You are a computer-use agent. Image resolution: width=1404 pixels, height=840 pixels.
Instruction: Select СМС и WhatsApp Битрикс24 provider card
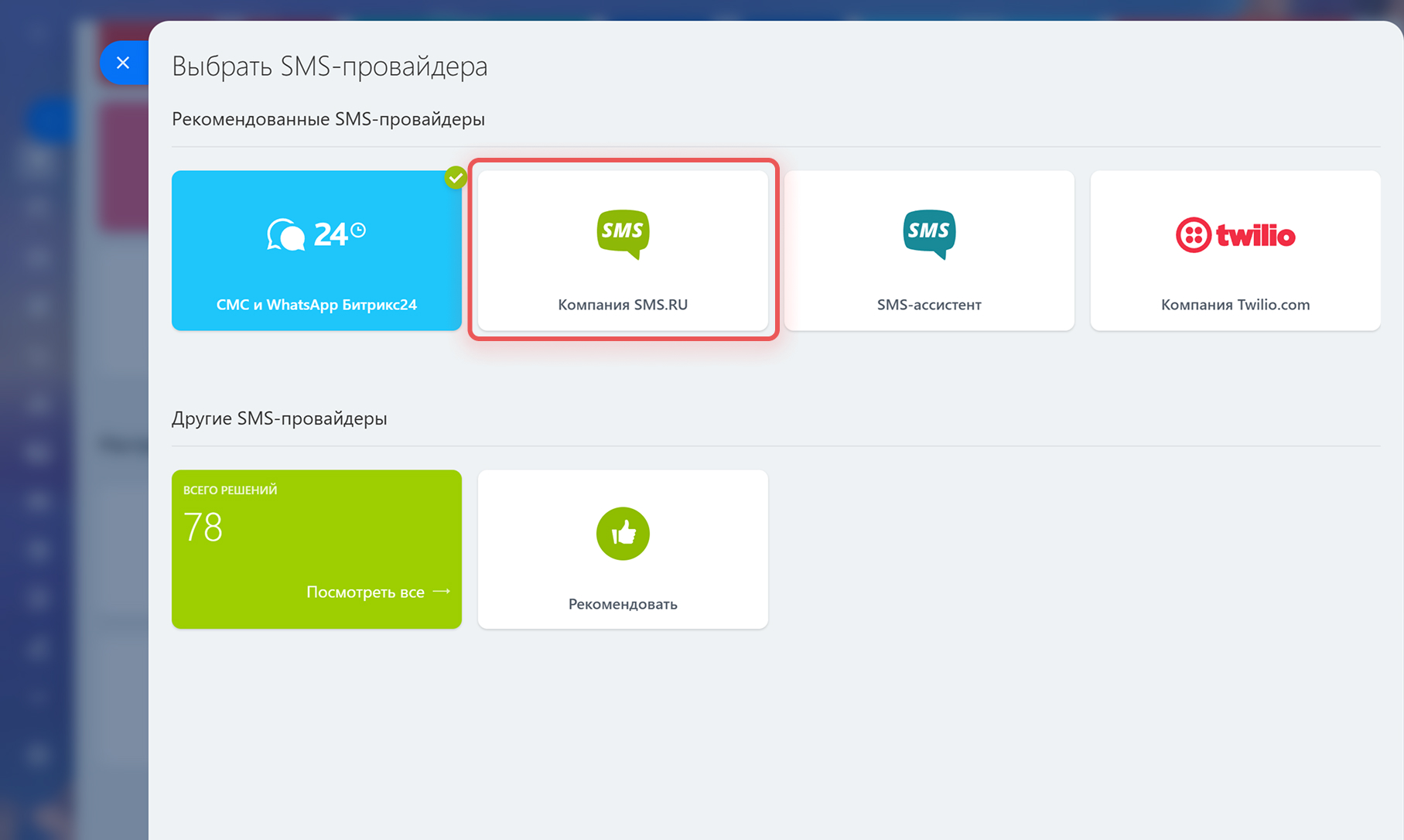[x=316, y=251]
